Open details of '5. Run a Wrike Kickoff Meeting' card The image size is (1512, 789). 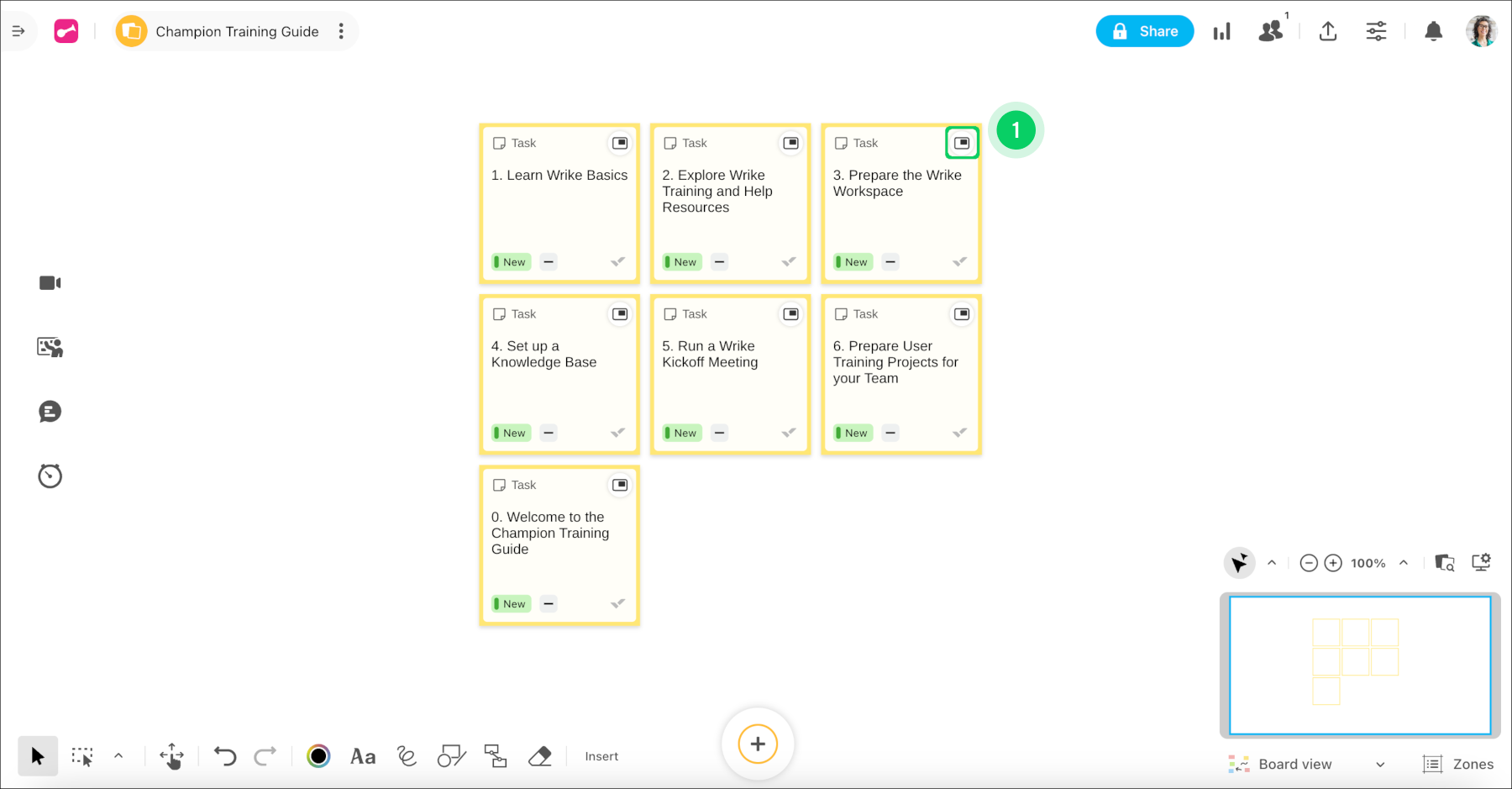[791, 314]
